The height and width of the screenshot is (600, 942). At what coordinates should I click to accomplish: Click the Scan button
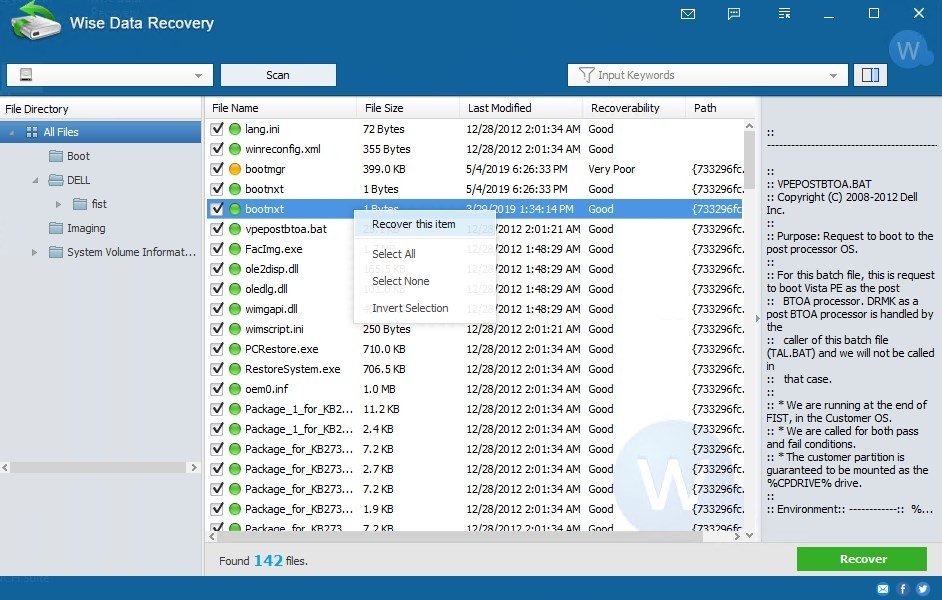(x=278, y=75)
